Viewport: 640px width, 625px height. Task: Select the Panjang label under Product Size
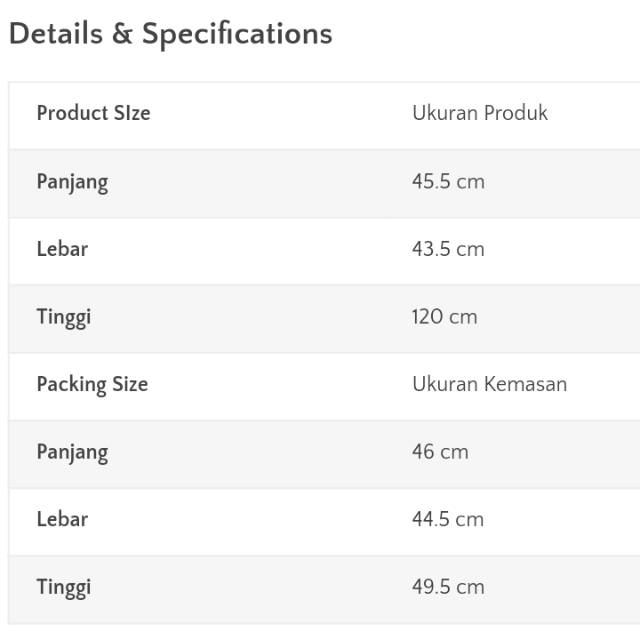tap(72, 182)
